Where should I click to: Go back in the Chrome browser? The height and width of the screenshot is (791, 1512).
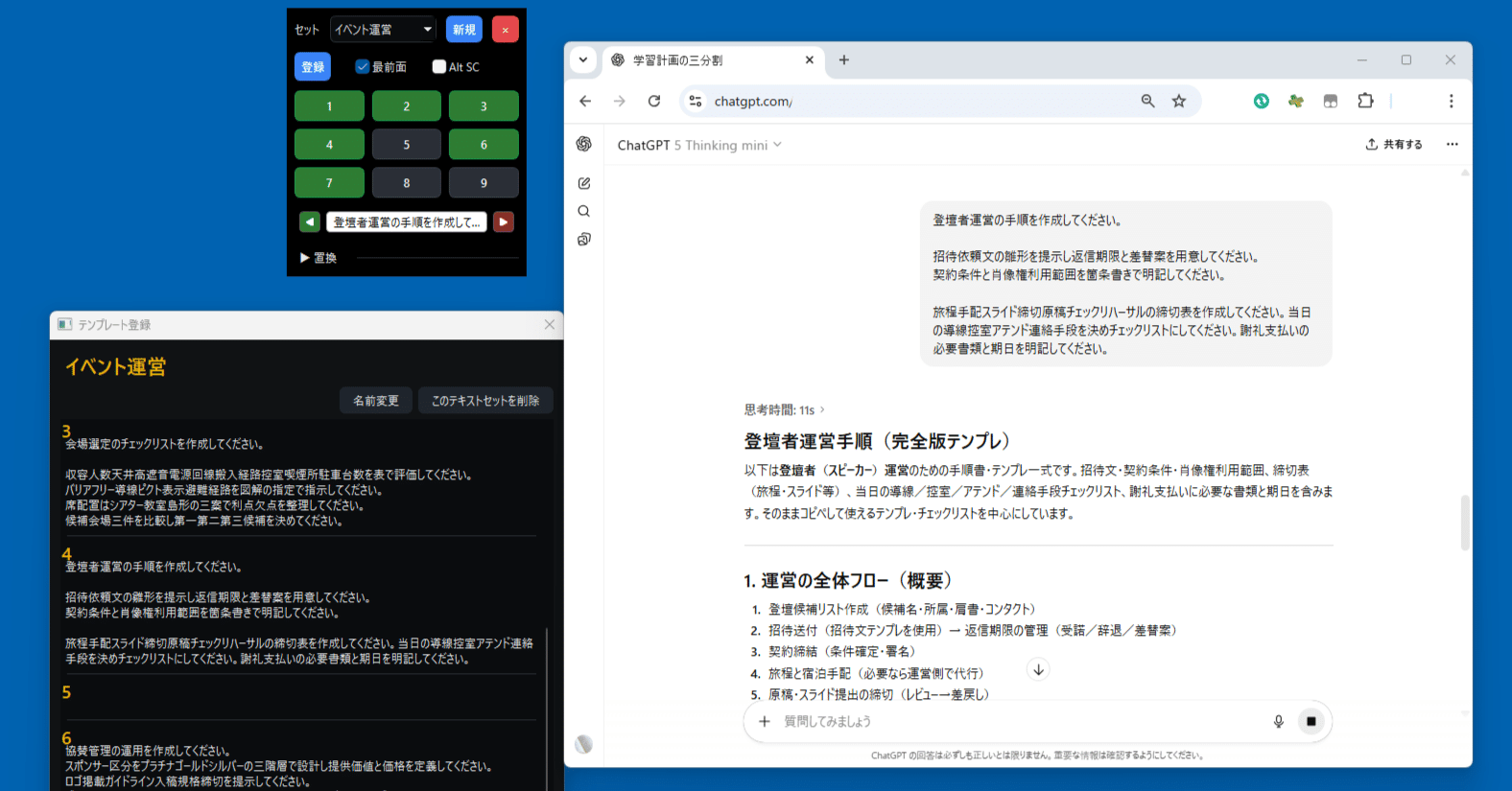tap(585, 101)
